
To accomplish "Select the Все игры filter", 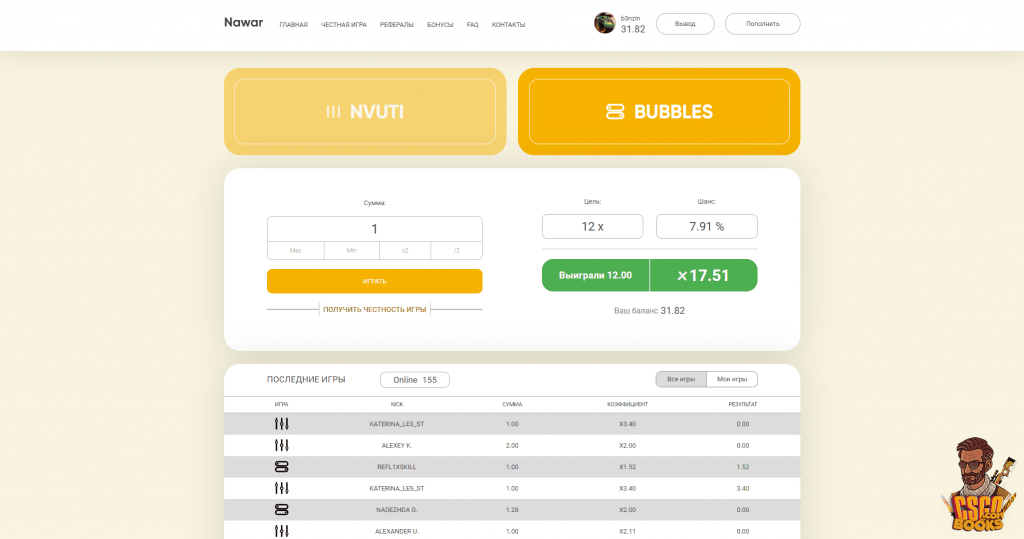I will (x=681, y=379).
